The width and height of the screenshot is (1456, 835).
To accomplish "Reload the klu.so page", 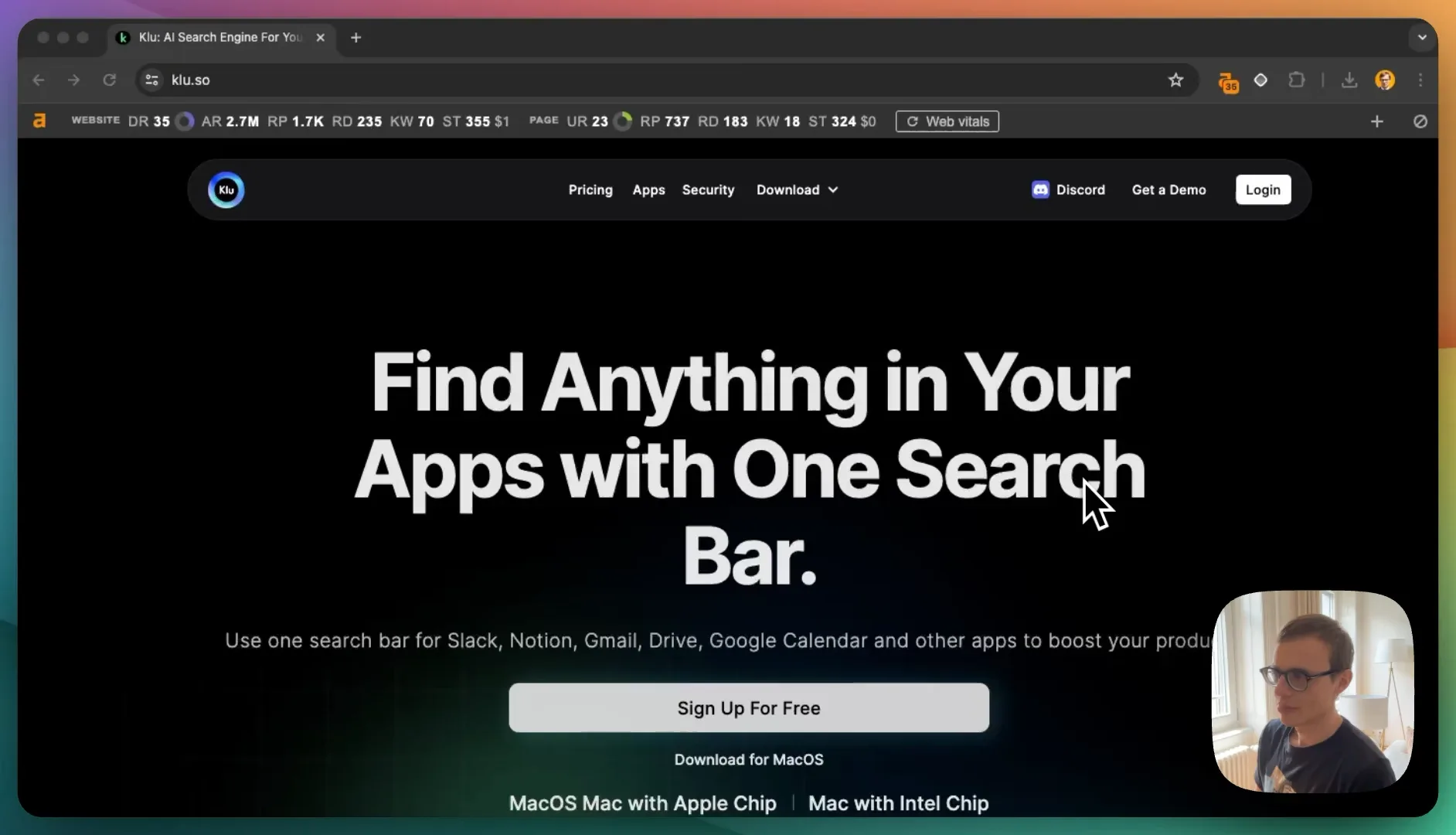I will [x=110, y=80].
